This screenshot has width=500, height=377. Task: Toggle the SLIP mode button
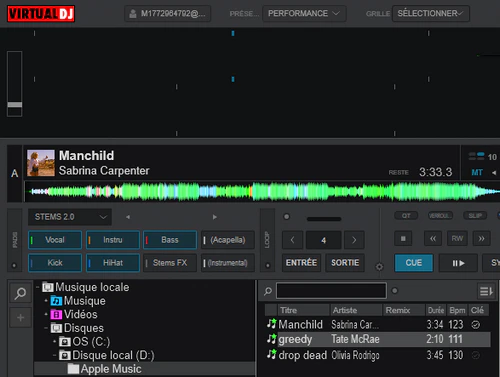(x=475, y=216)
